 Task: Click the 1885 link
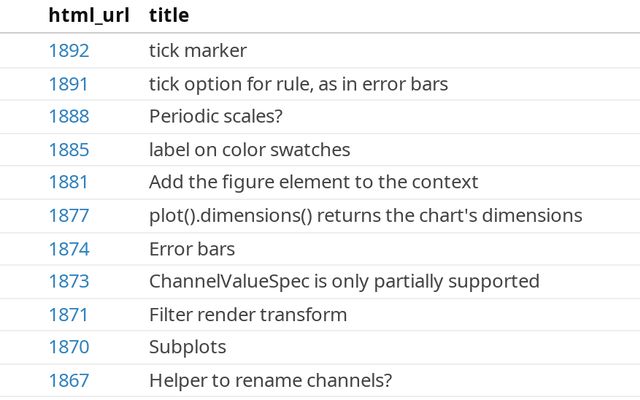coord(68,150)
